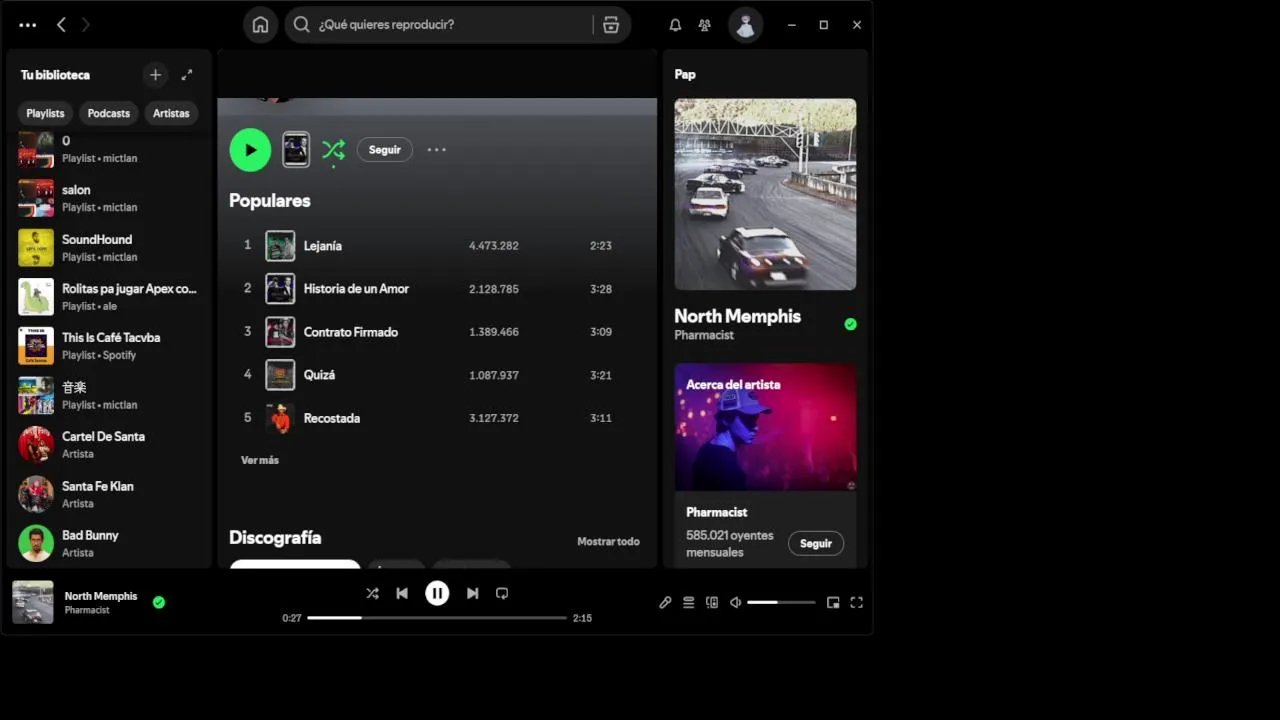
Task: Toggle liked checkmark in player bar
Action: pyautogui.click(x=158, y=602)
